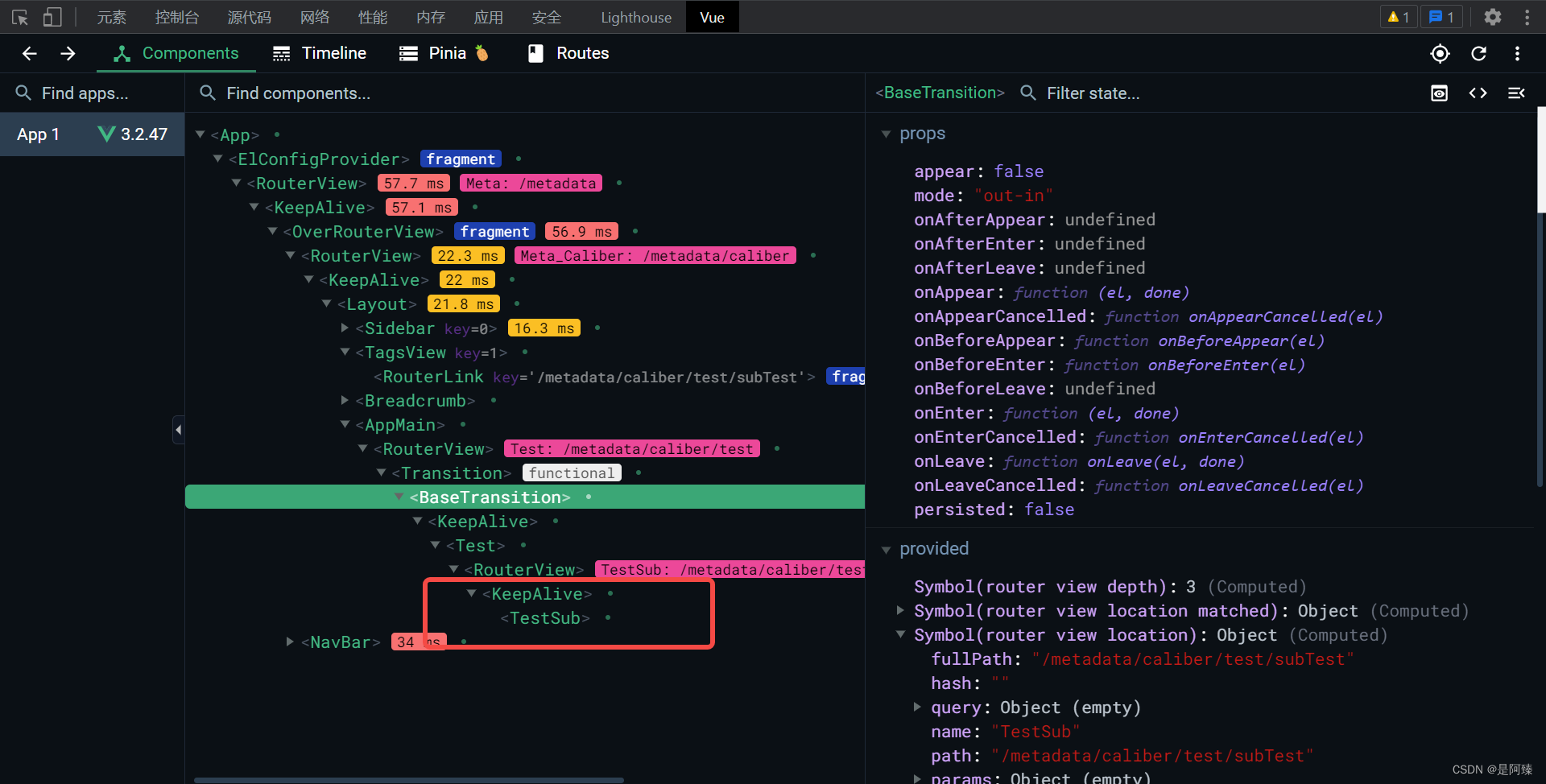Viewport: 1546px width, 784px height.
Task: Collapse the OverRouterView node
Action: point(273,231)
